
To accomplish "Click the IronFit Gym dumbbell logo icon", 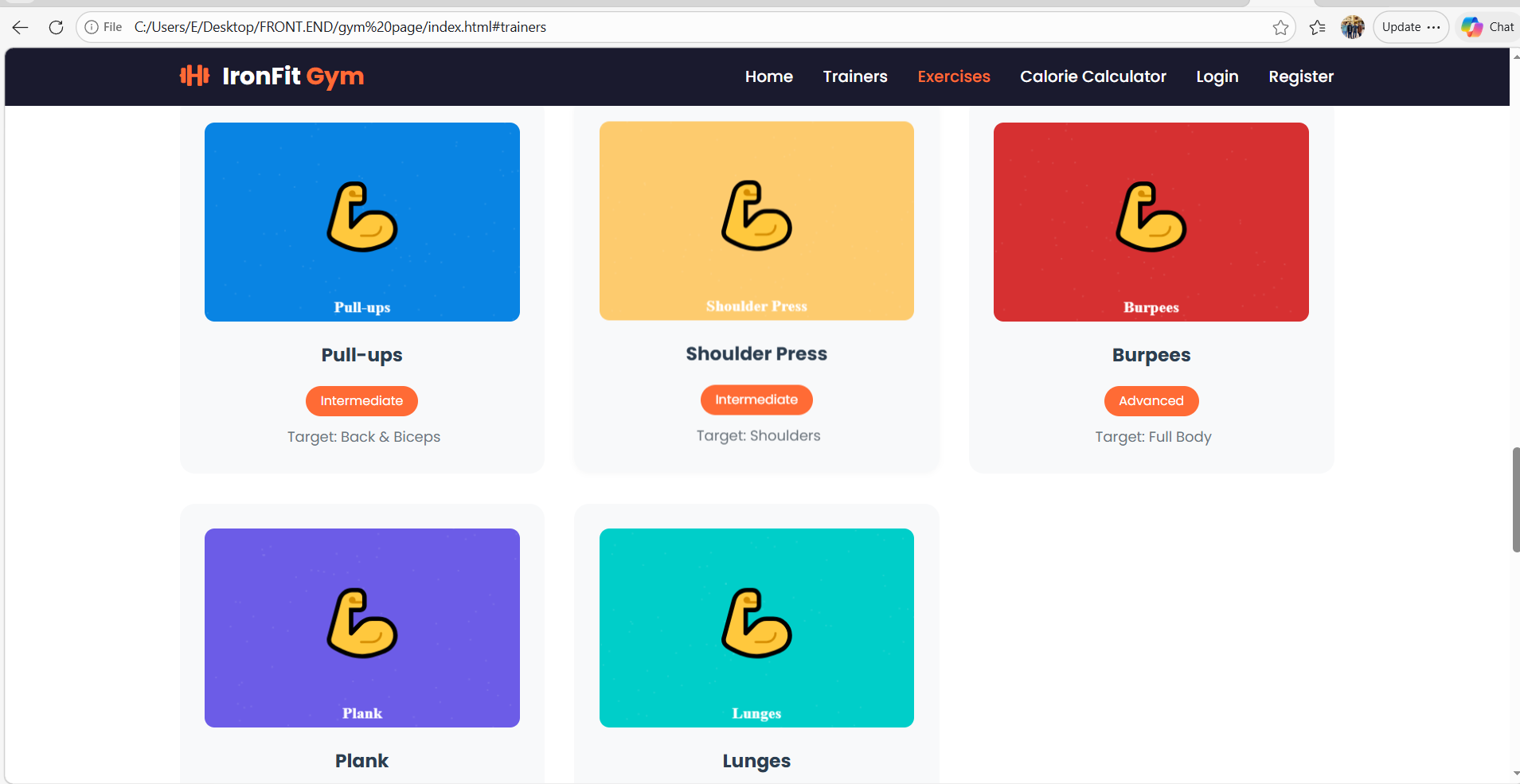I will coord(194,76).
